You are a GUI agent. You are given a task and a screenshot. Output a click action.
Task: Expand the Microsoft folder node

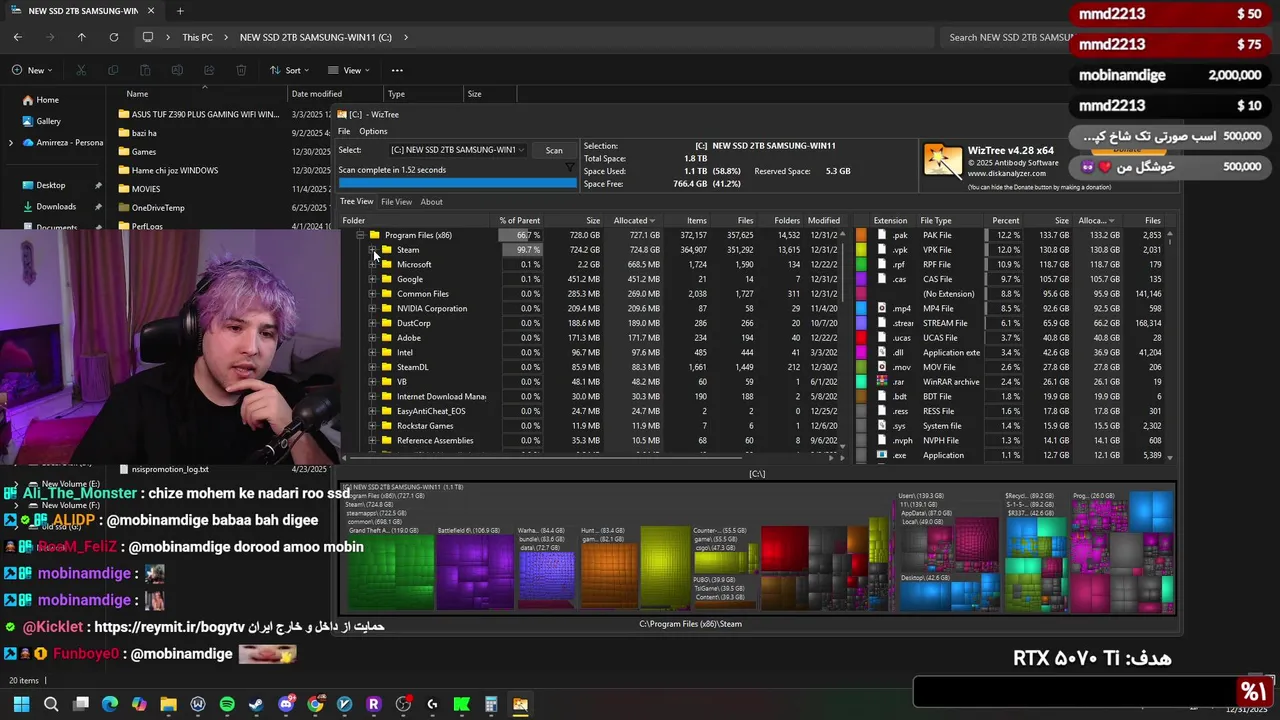[x=372, y=265]
